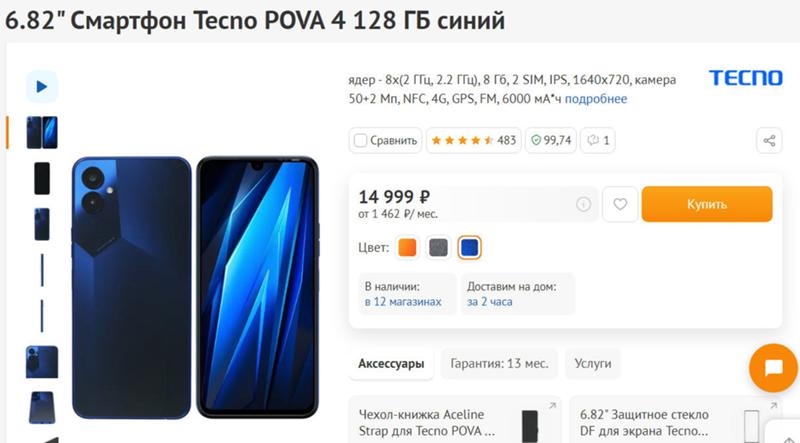Open the Гарантия: 13 мес. tab
This screenshot has height=443, width=800.
click(x=499, y=364)
